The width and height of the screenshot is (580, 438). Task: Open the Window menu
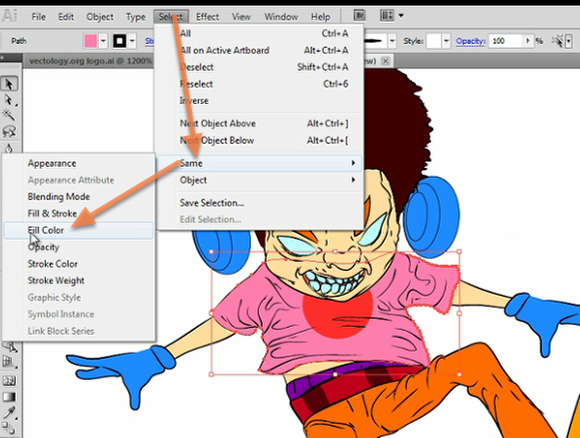[x=281, y=17]
